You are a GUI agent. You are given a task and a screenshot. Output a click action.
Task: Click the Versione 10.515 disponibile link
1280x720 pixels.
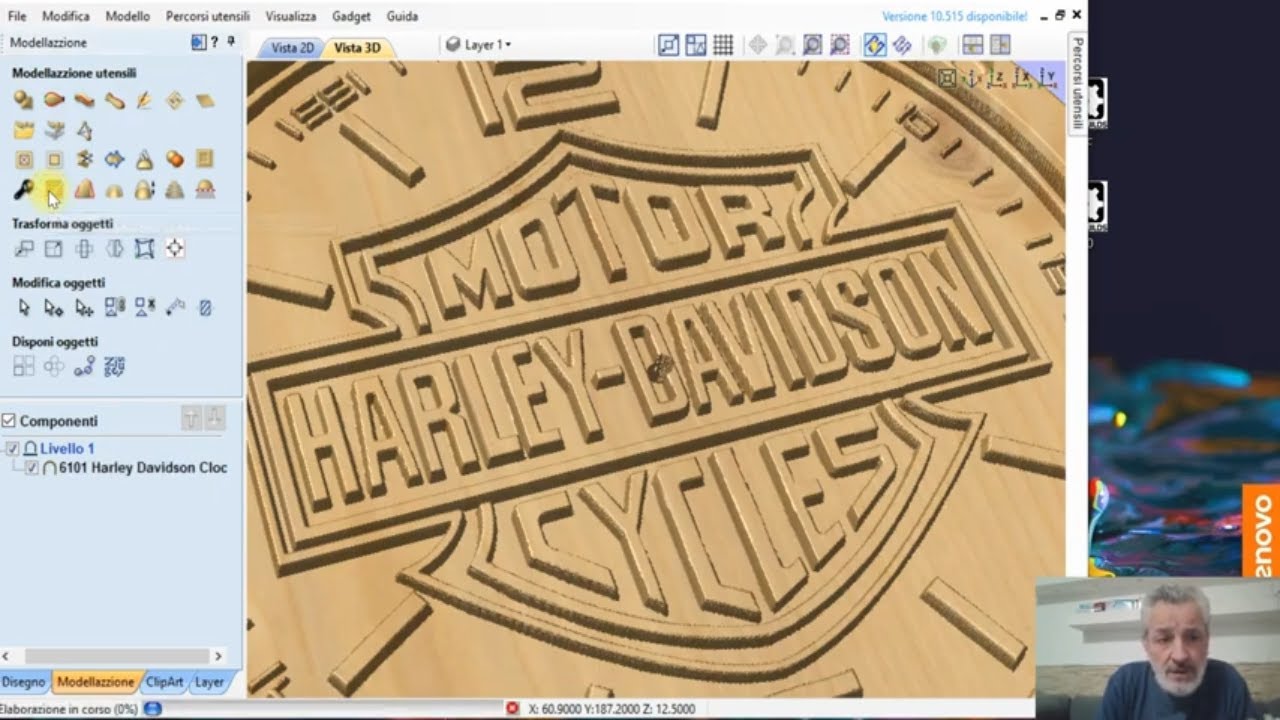tap(954, 16)
